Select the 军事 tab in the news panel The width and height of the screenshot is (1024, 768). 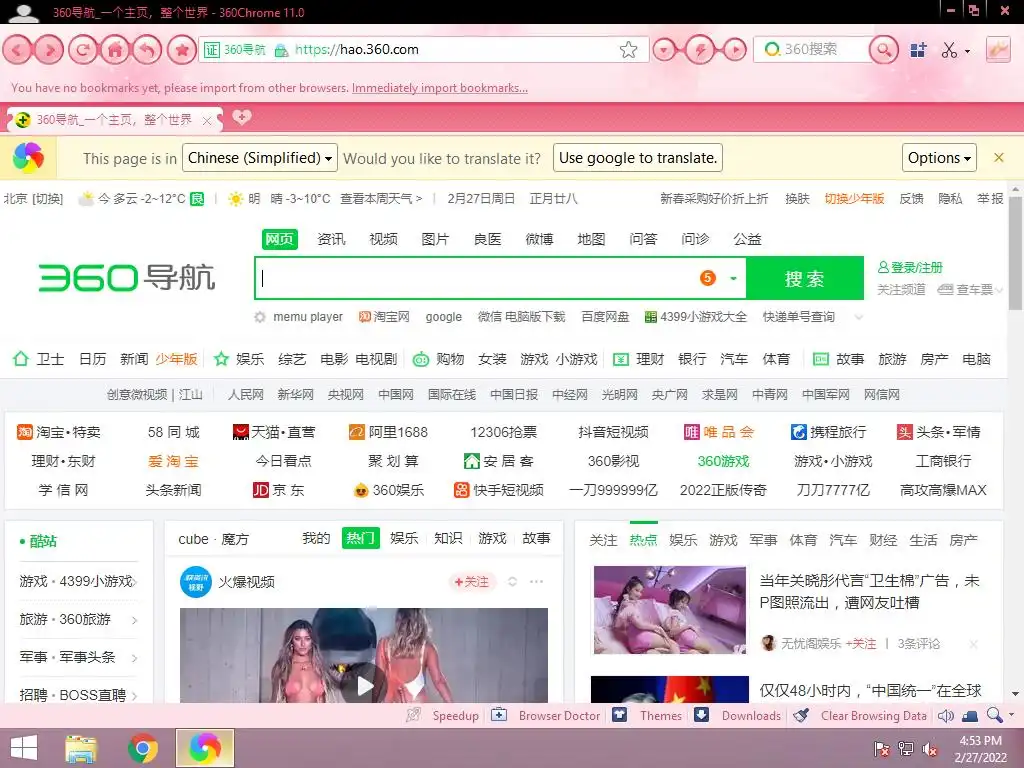pos(763,540)
